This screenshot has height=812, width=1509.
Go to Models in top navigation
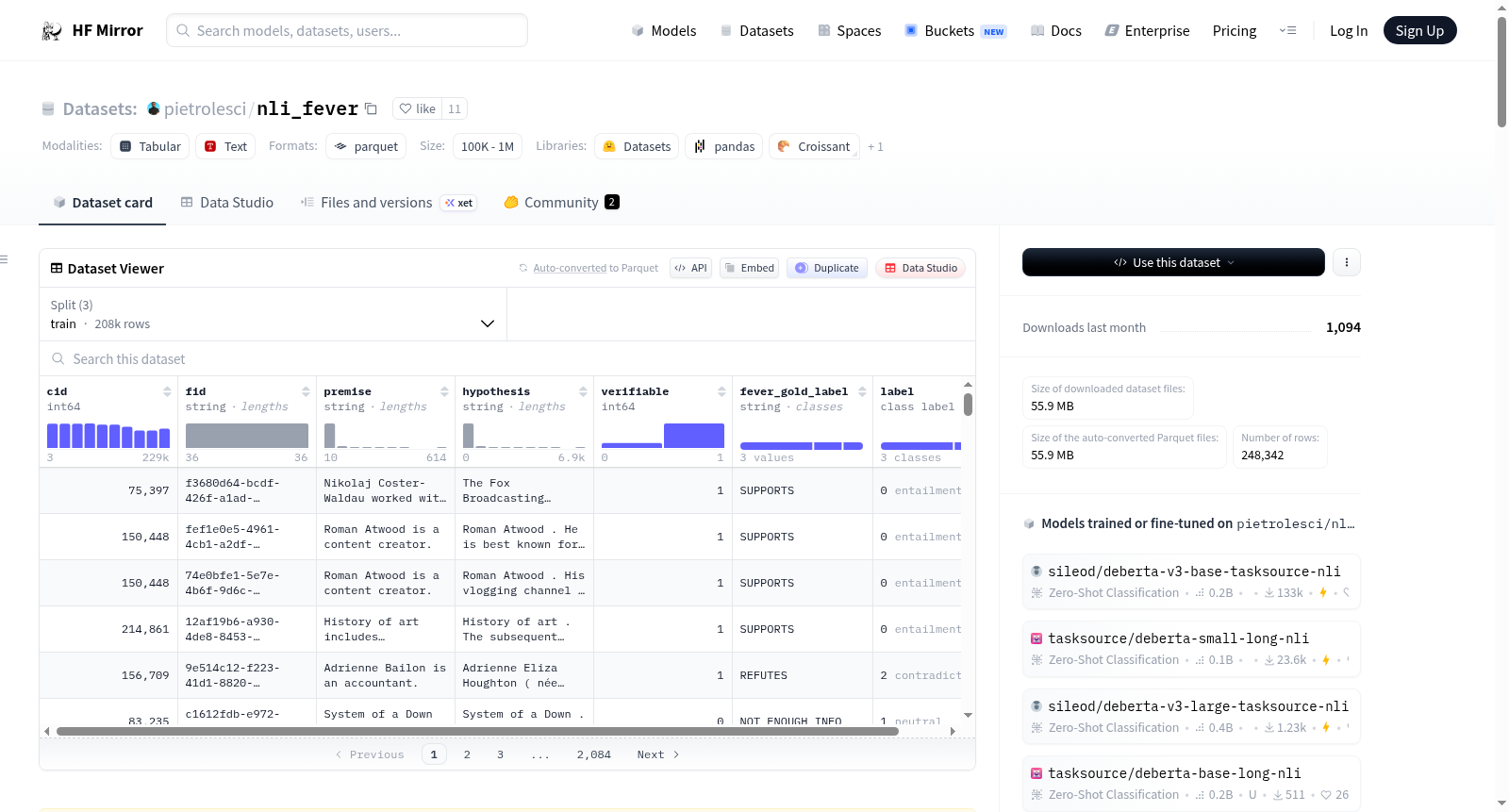point(664,31)
